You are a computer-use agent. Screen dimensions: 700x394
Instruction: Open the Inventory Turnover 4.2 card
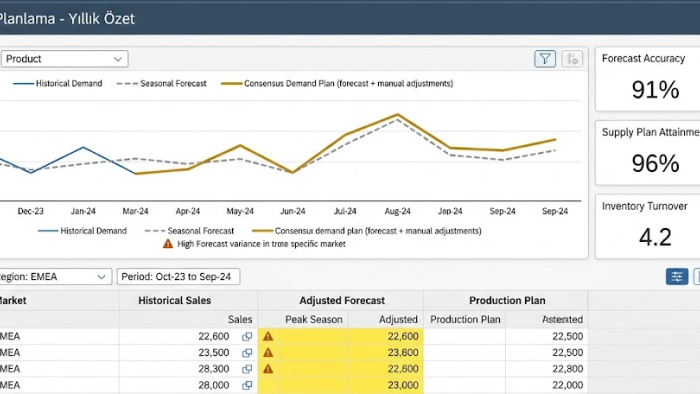(648, 226)
